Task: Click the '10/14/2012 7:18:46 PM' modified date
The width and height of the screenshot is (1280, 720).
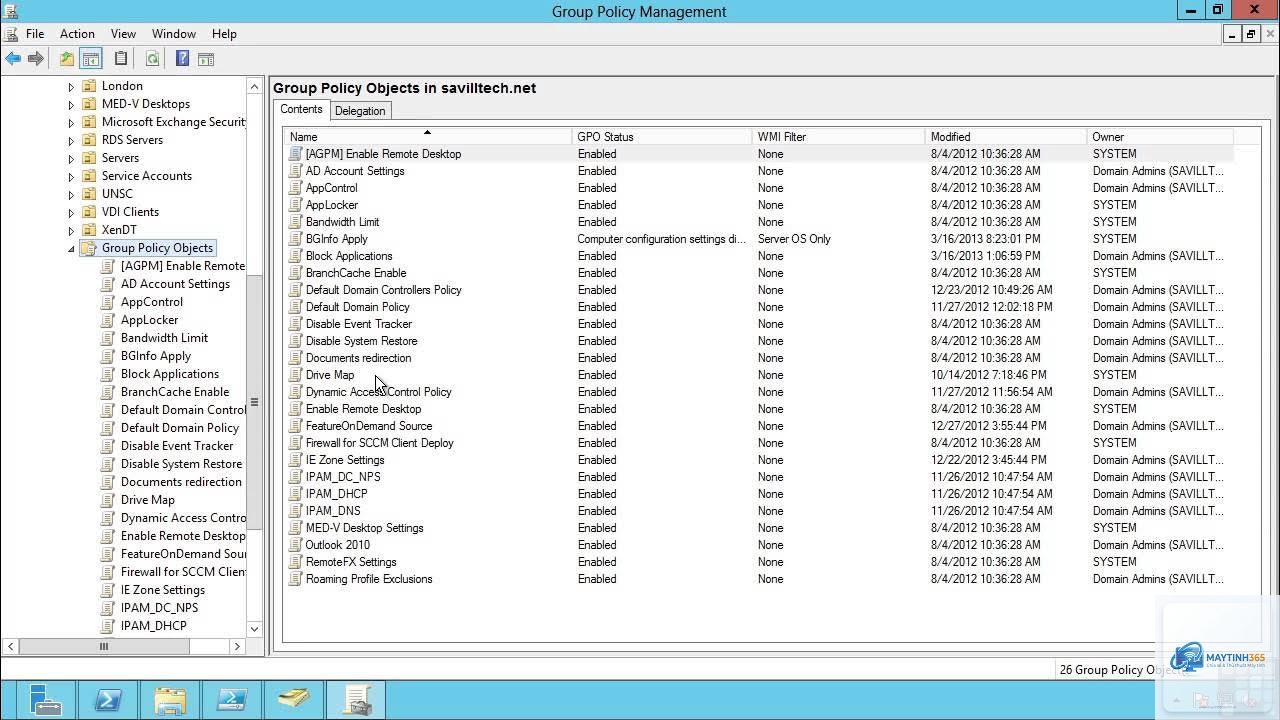Action: 989,375
